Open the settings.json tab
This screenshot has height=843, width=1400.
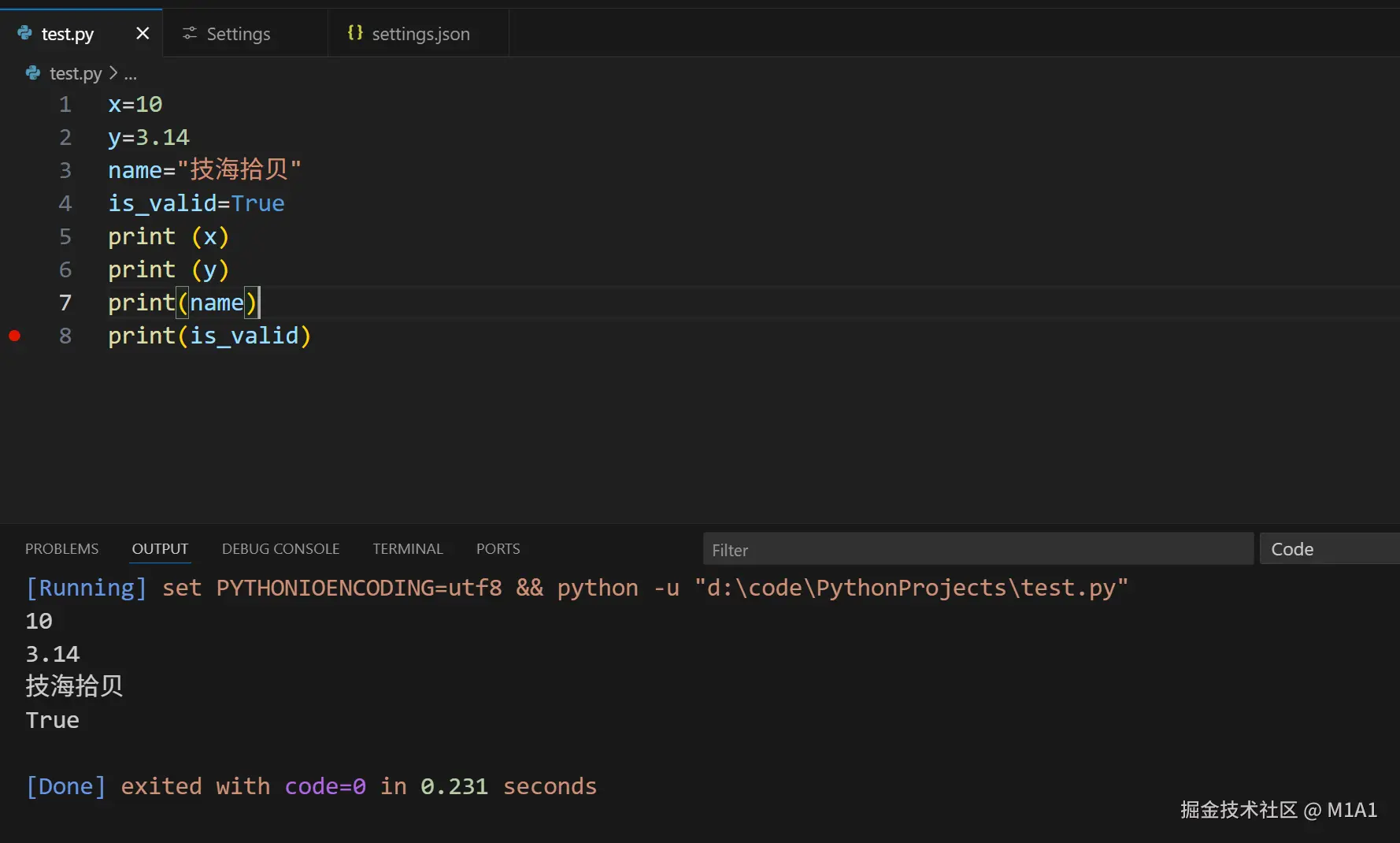coord(420,34)
